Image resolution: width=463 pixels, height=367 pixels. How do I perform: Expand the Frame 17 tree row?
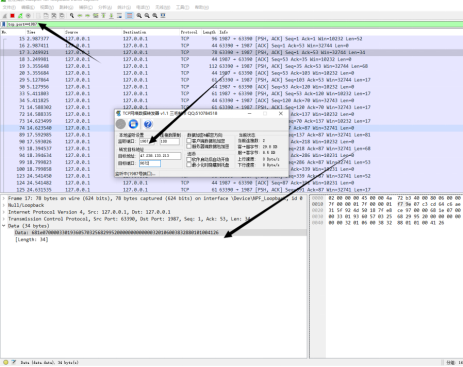4,198
